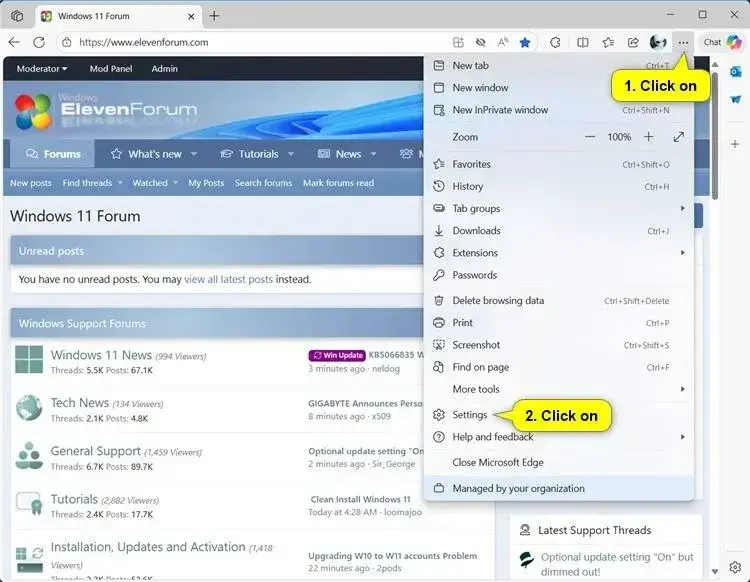
Task: Open the tab actions menu icon
Action: (x=17, y=16)
